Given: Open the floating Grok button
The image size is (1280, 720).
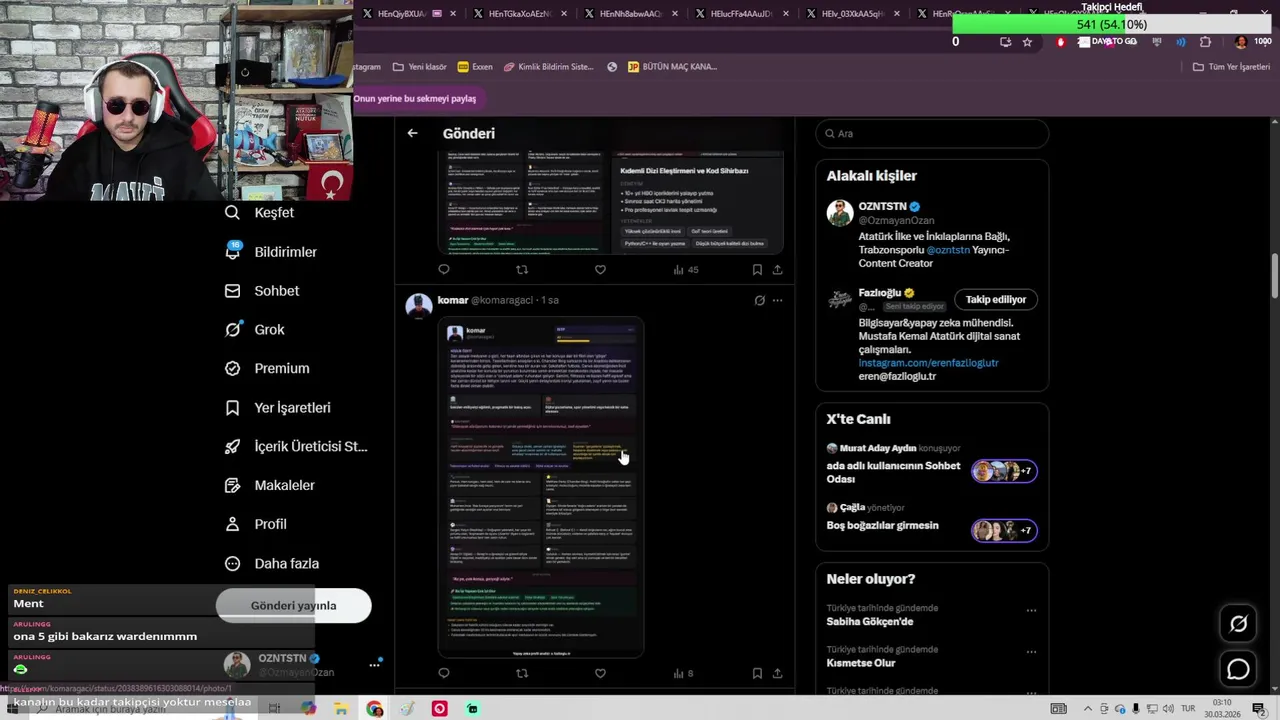Looking at the screenshot, I should click(1238, 624).
